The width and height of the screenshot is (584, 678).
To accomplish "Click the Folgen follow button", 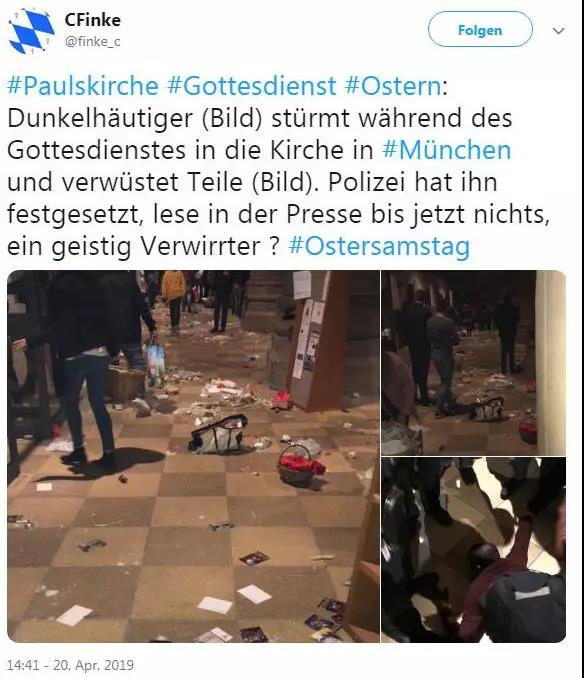I will tap(480, 29).
